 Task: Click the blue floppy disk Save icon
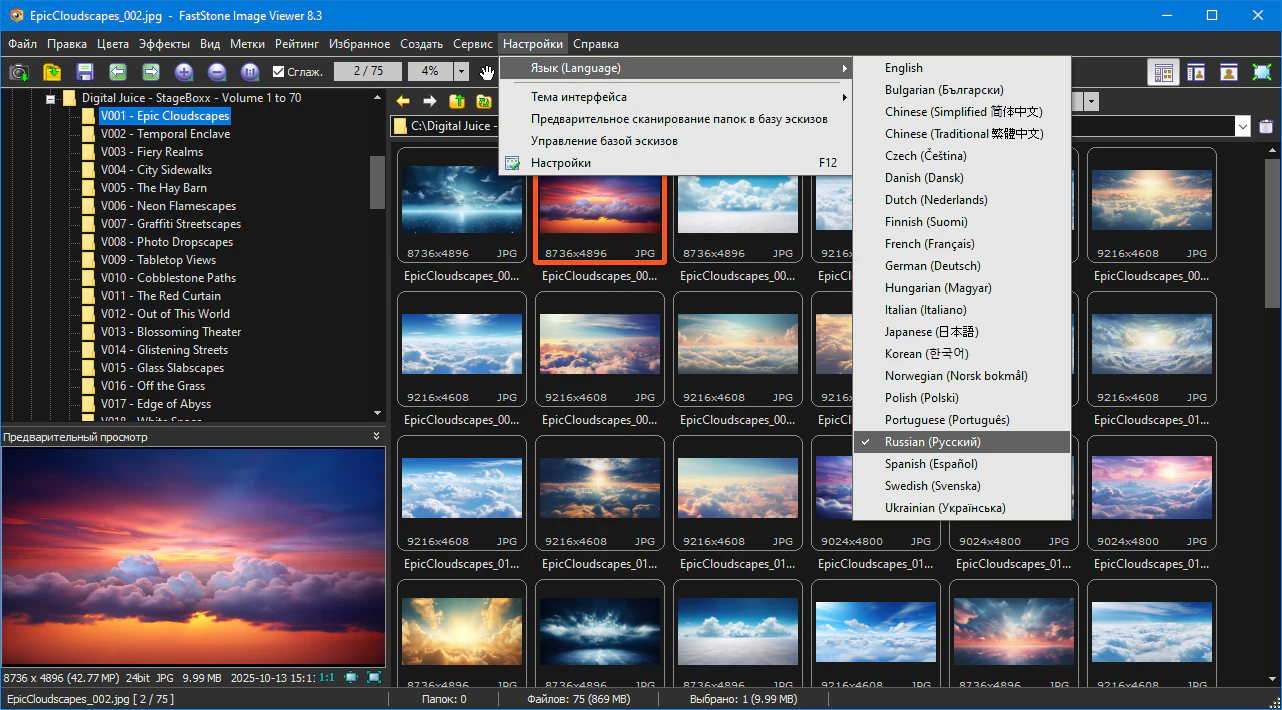click(x=85, y=72)
